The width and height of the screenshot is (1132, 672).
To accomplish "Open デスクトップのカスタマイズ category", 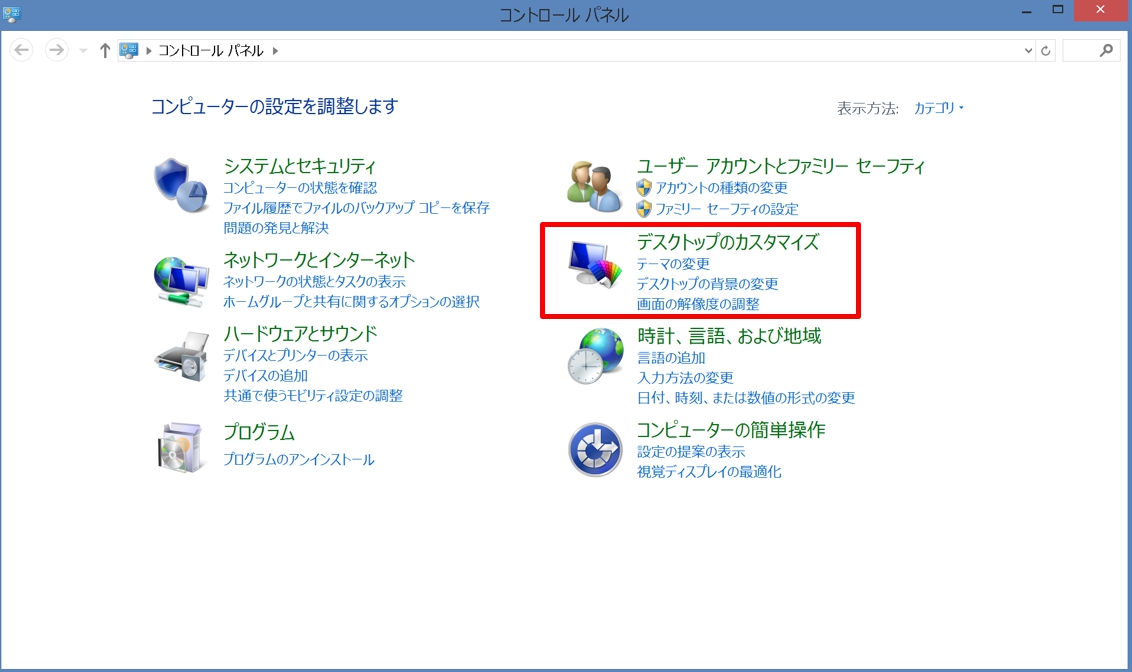I will tap(728, 242).
